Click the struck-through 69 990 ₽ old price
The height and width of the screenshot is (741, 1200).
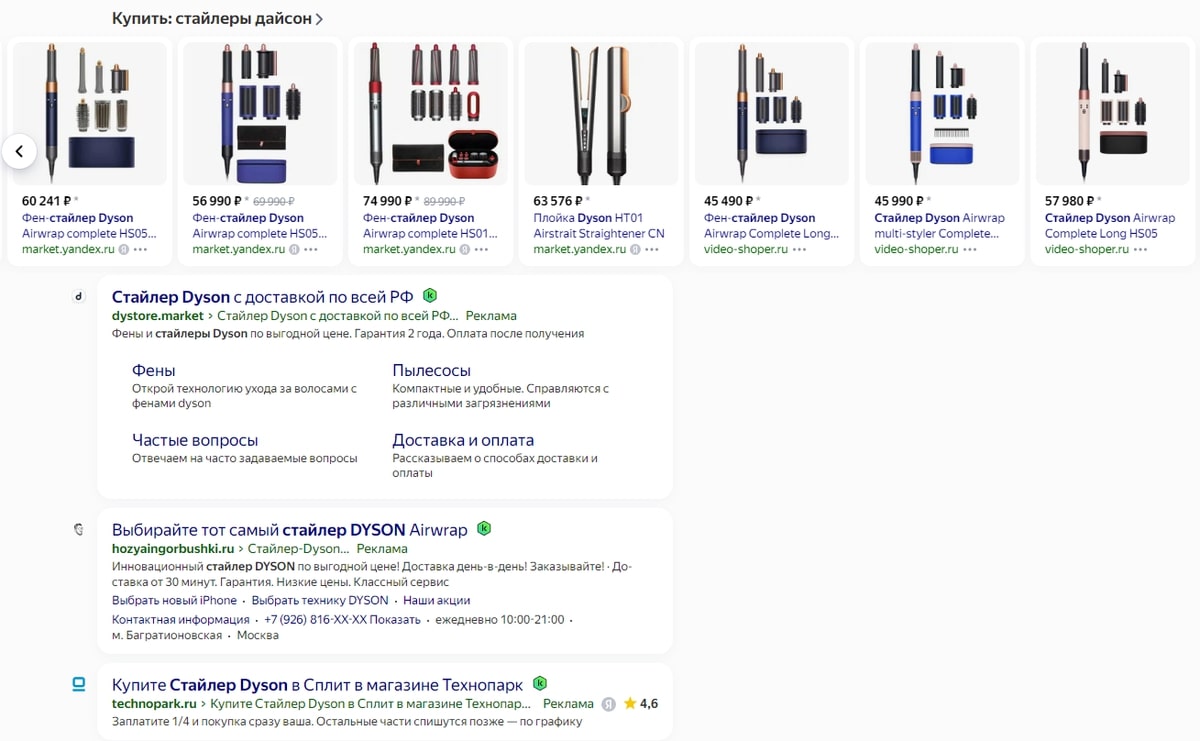click(x=275, y=201)
